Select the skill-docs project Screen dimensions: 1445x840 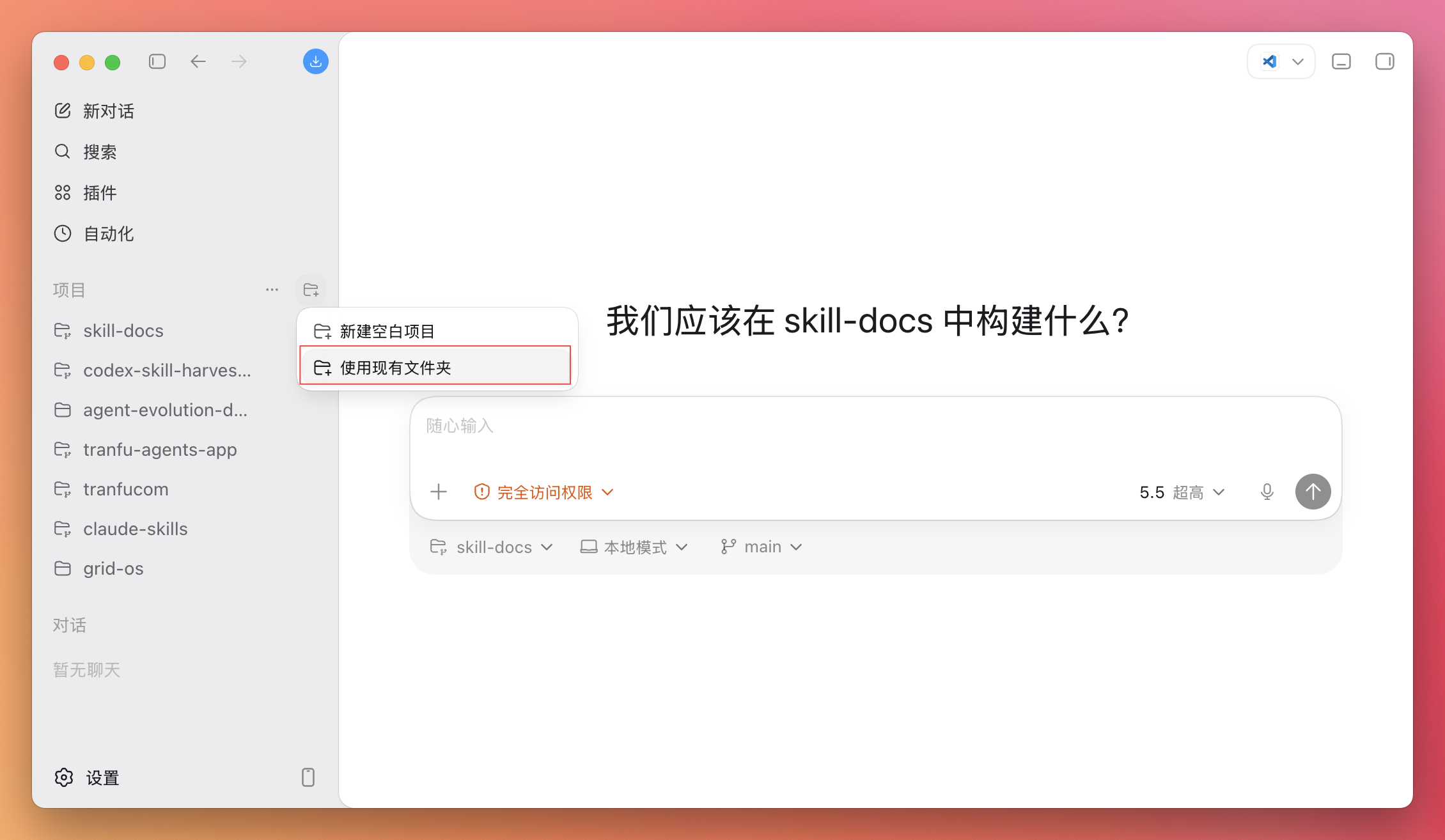(x=109, y=331)
